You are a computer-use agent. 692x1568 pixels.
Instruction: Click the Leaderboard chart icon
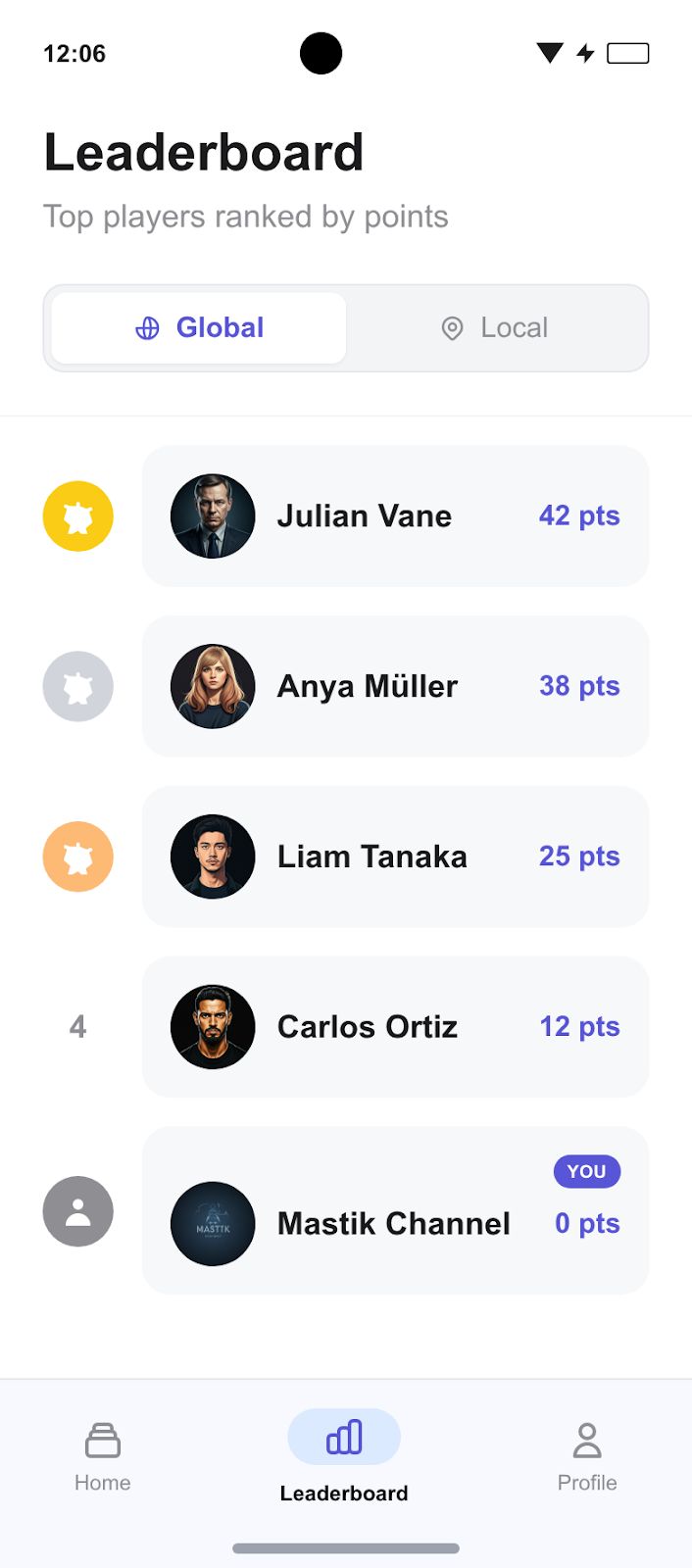tap(344, 1437)
